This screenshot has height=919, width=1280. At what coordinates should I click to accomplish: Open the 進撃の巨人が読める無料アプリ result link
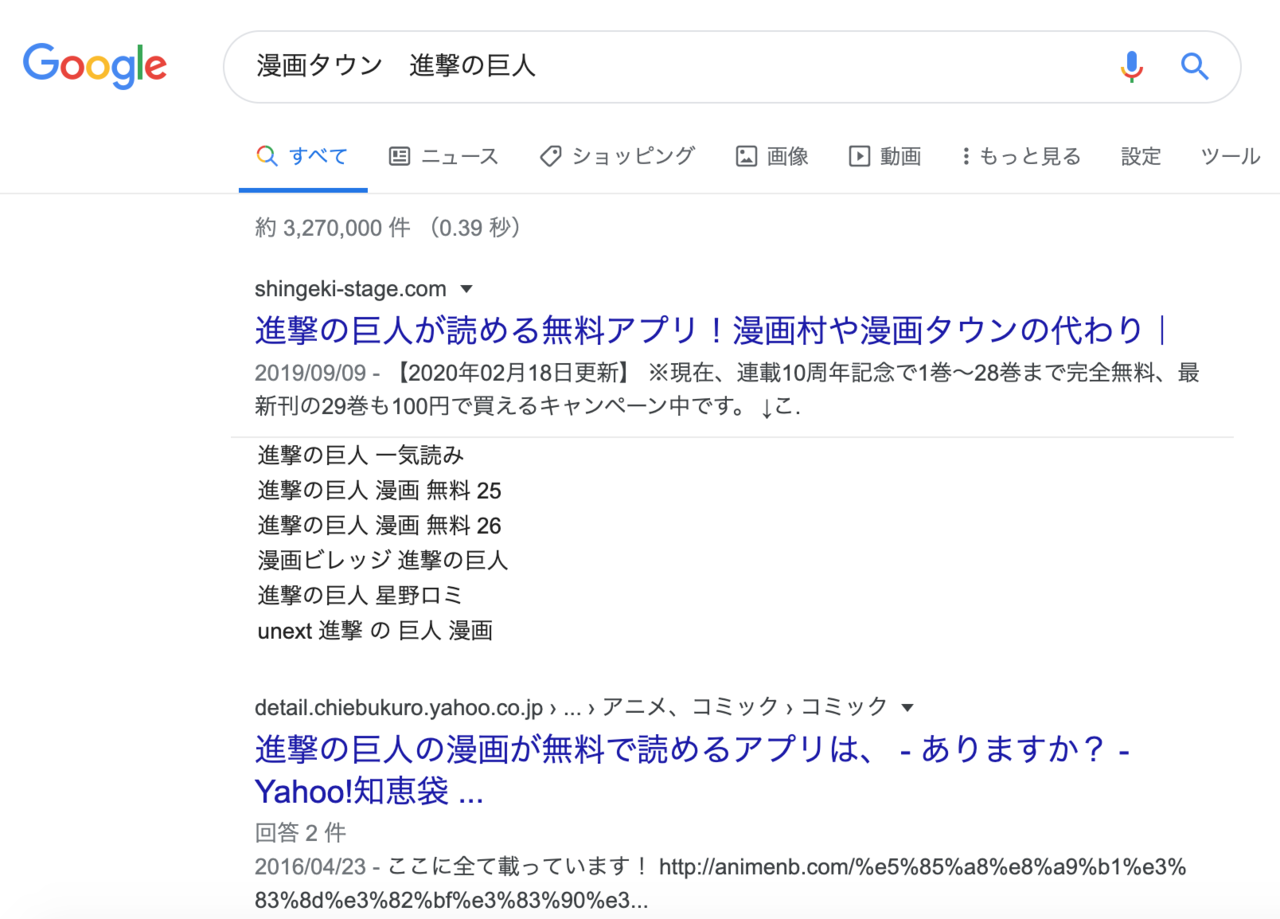pos(710,329)
